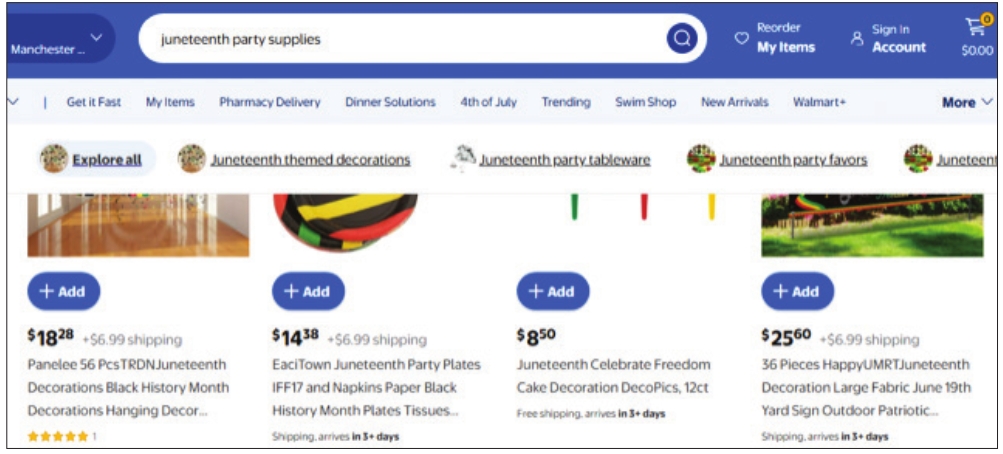This screenshot has height=454, width=1003.
Task: Expand the More navigation dropdown
Action: (967, 102)
